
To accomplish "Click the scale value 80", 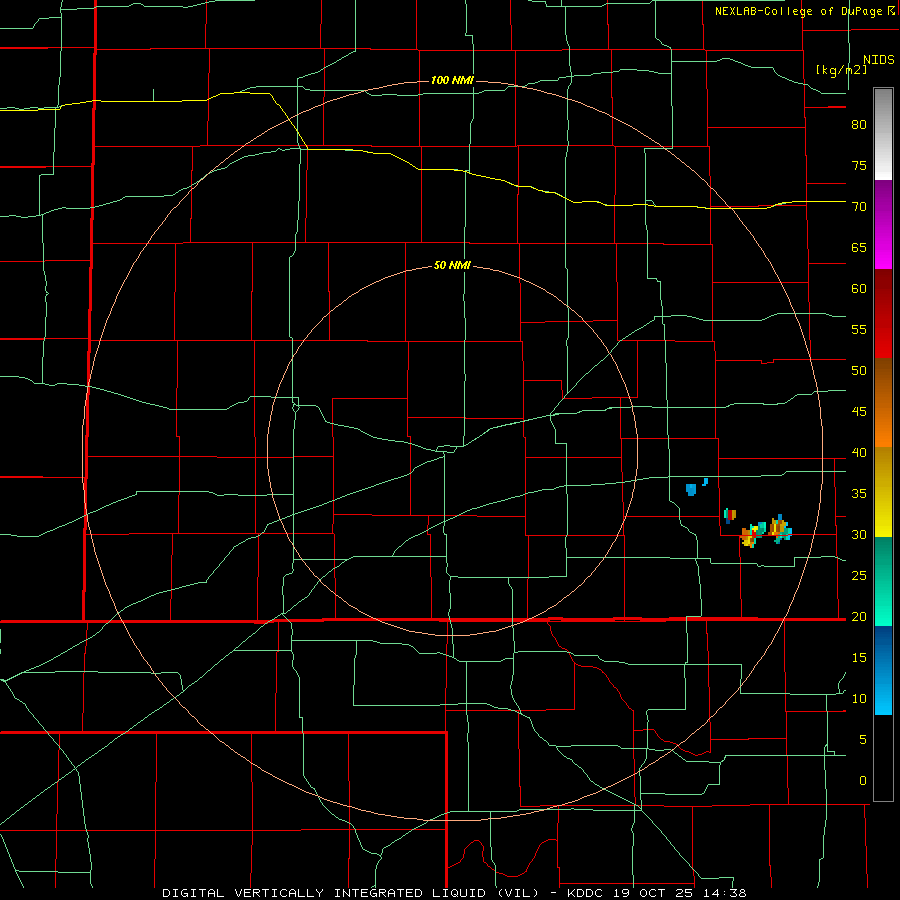I will [x=859, y=125].
